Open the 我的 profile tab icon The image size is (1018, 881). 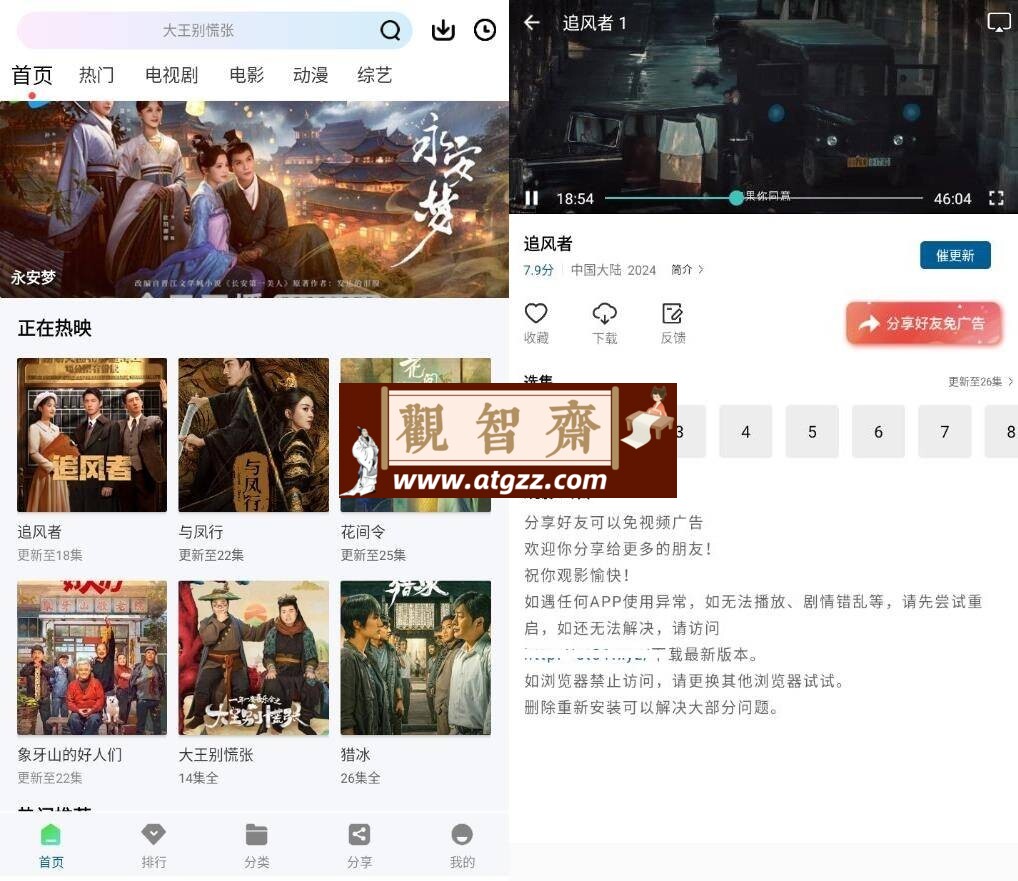point(462,834)
